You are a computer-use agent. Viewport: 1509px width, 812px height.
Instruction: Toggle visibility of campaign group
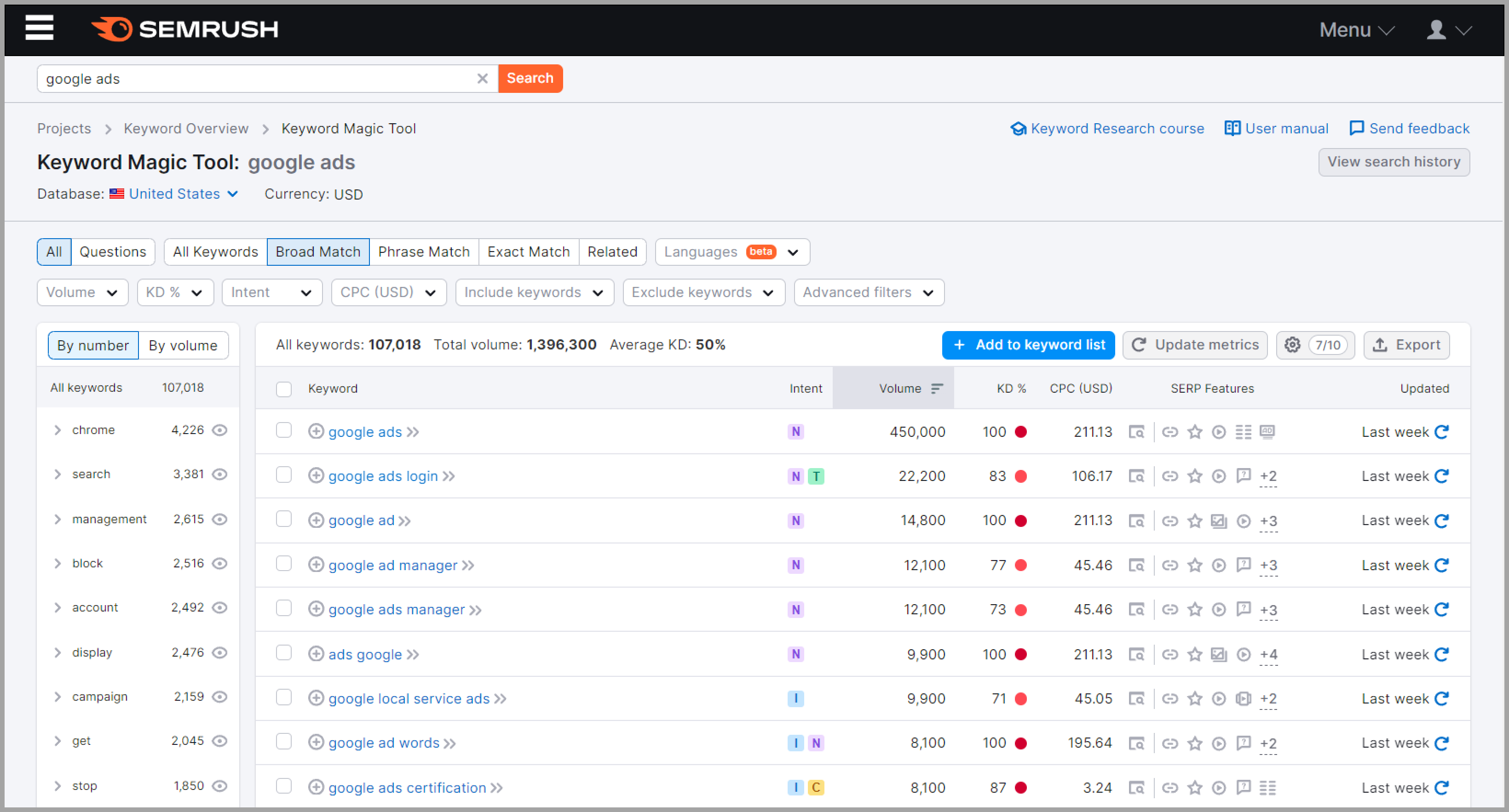(219, 697)
